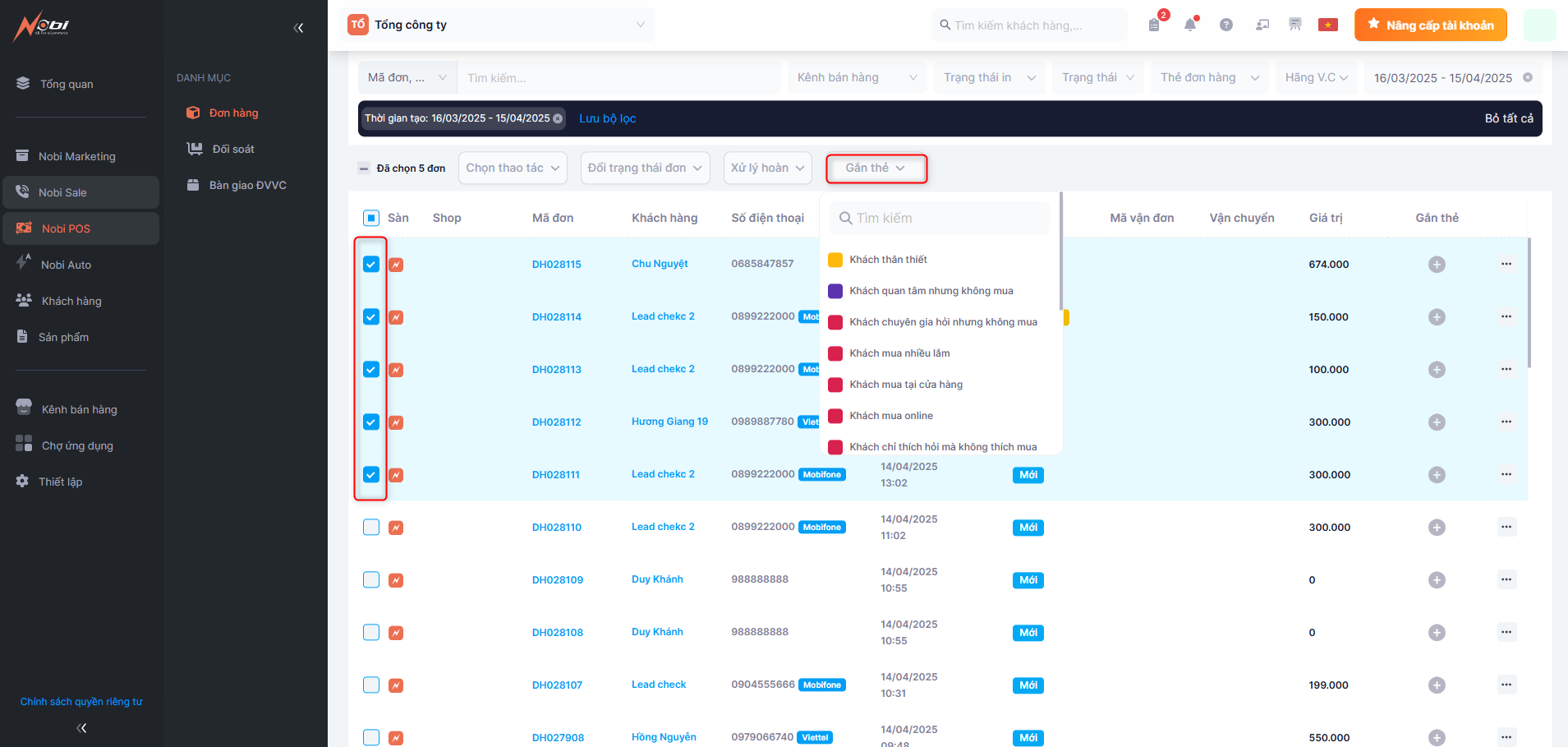This screenshot has width=1568, height=747.
Task: Open the help question mark icon
Action: (1225, 25)
